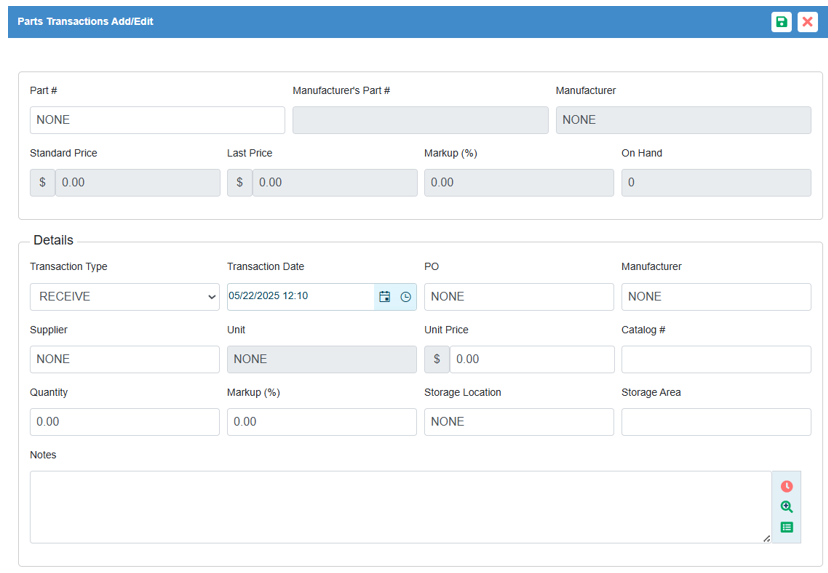Open the calendar picker for Transaction Date
The image size is (828, 573).
[385, 297]
